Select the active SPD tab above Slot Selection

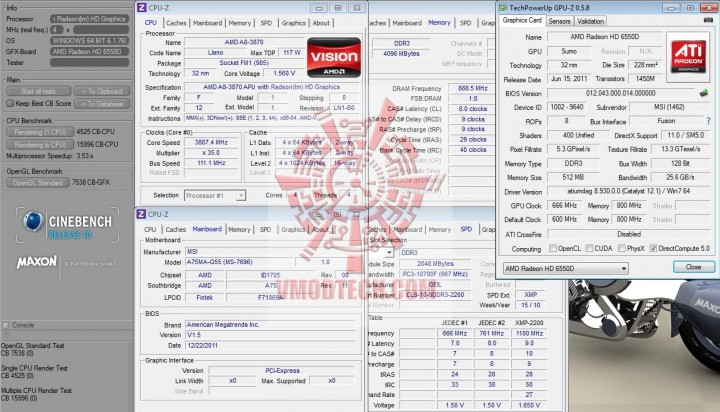(x=466, y=229)
